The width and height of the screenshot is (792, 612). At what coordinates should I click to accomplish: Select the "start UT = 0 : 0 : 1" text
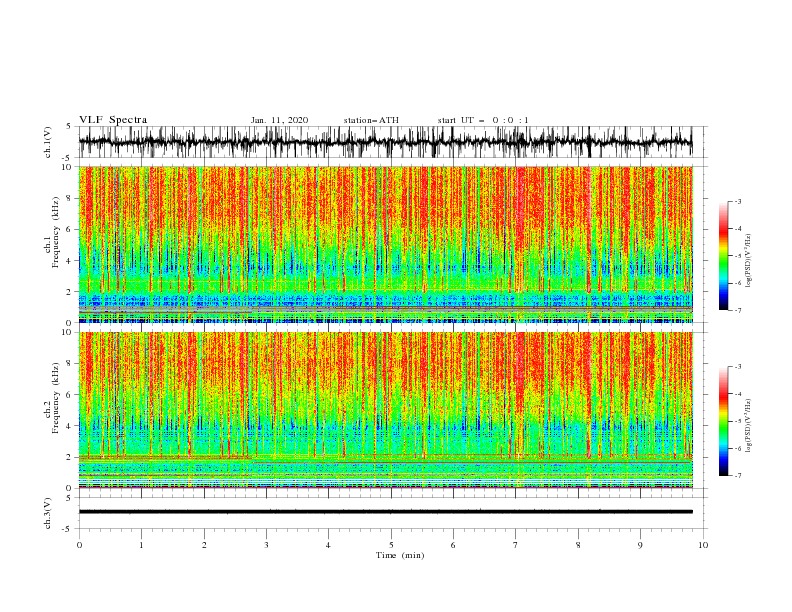pyautogui.click(x=483, y=120)
